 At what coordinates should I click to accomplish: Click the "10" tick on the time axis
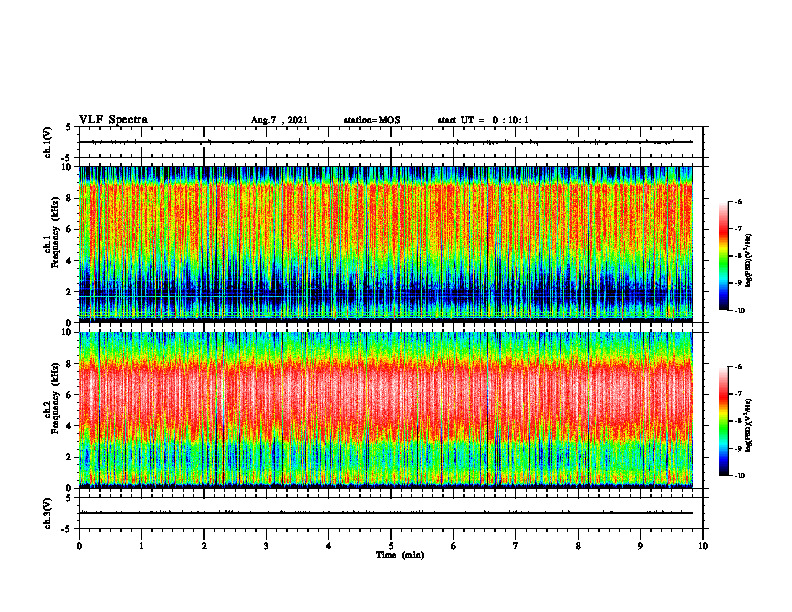coord(703,546)
